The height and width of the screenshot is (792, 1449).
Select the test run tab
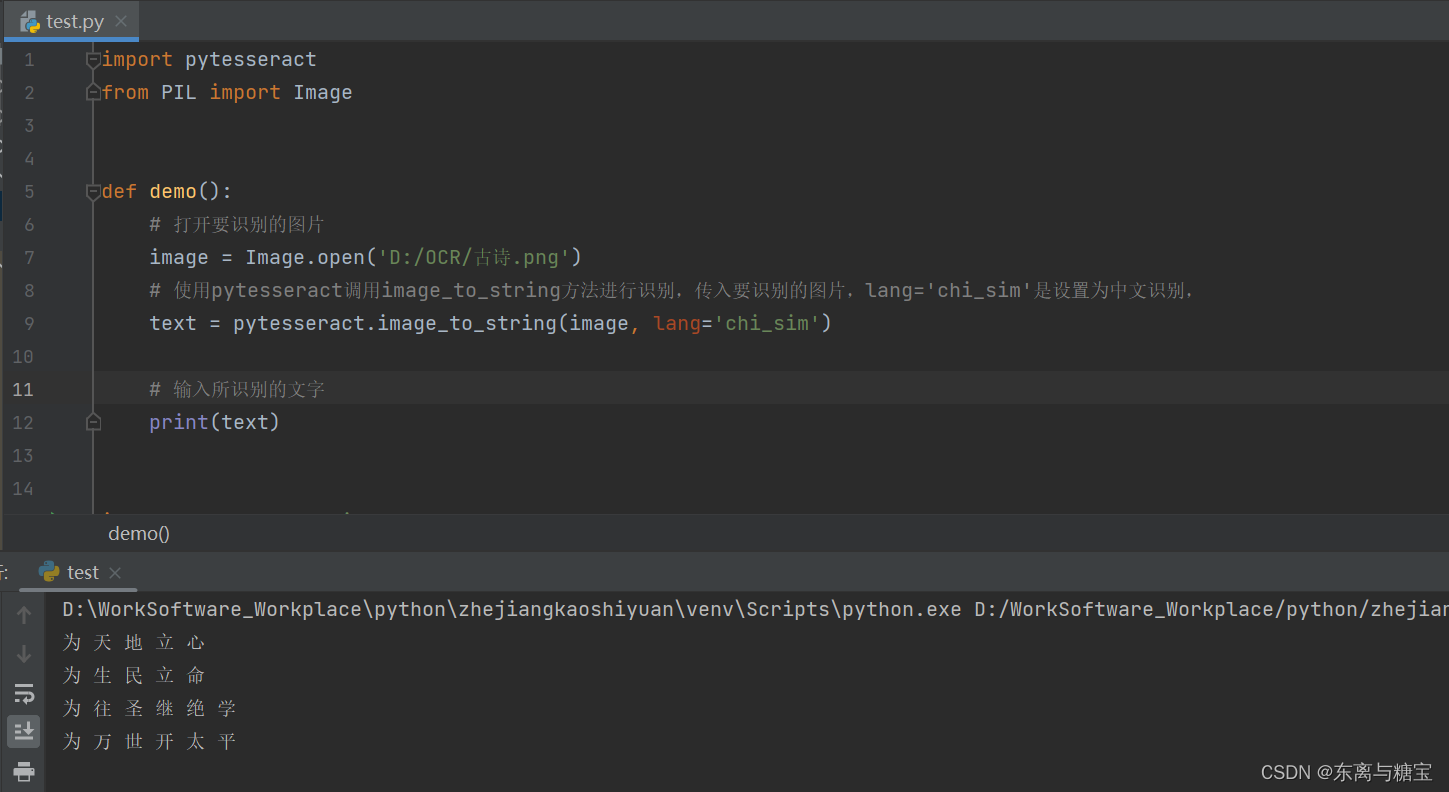click(79, 572)
